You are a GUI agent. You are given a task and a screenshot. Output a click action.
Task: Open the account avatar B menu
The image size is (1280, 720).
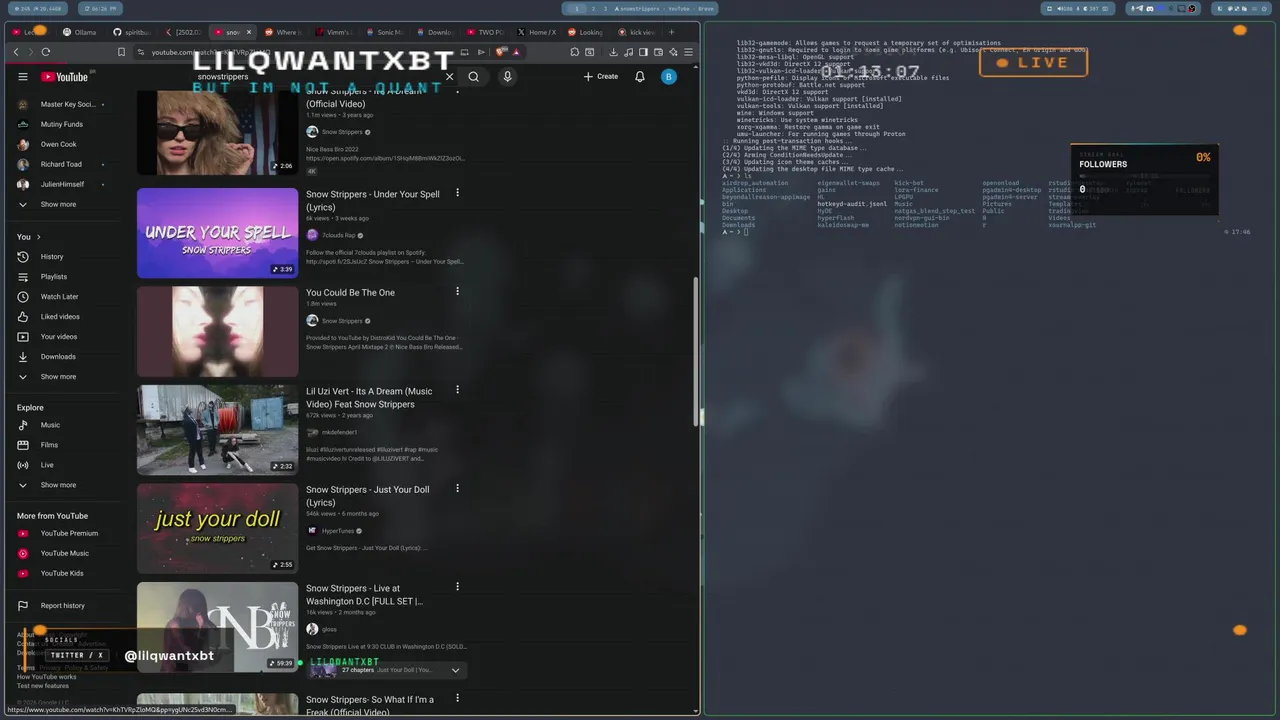(x=669, y=77)
